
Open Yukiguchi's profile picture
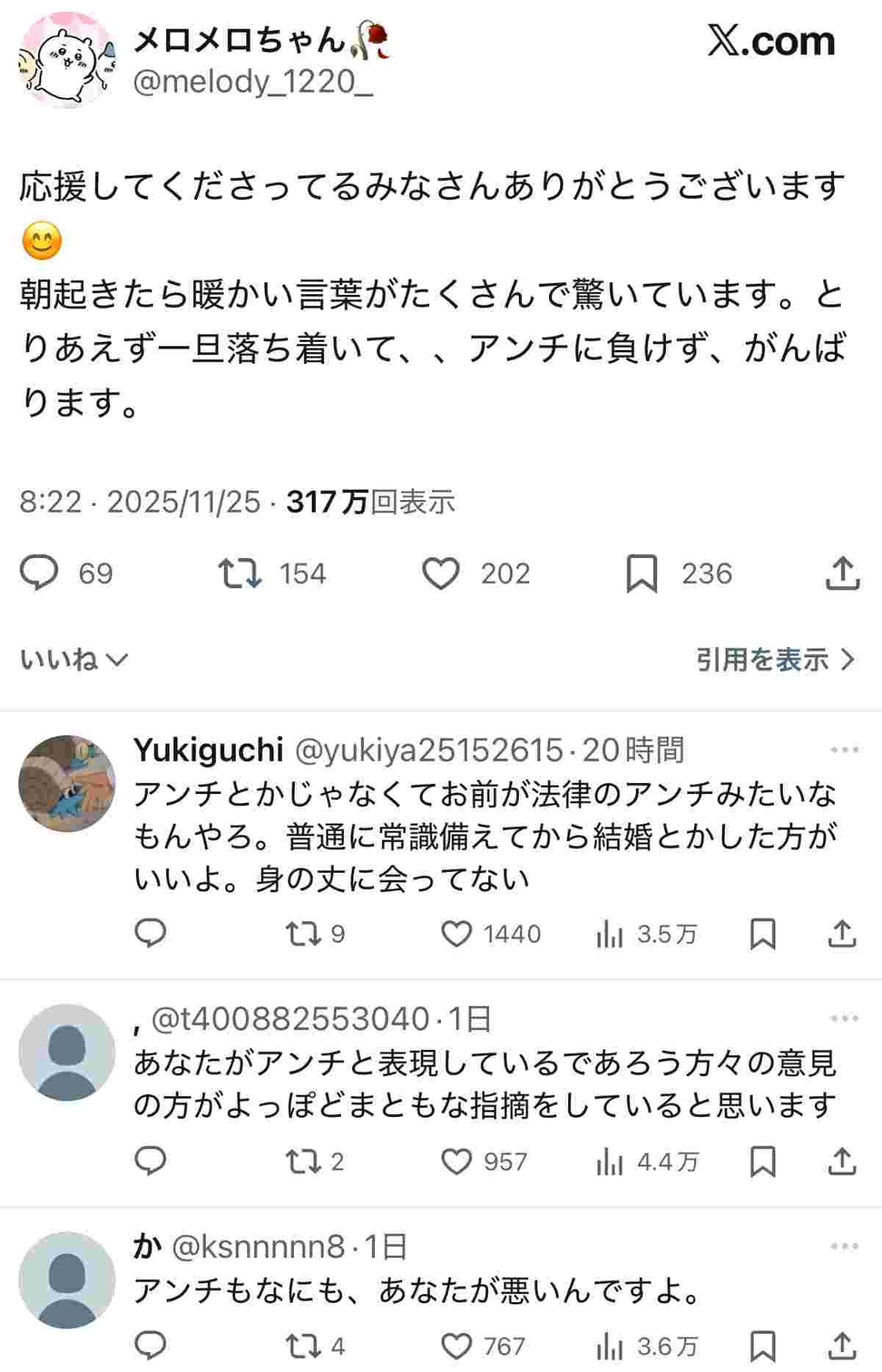click(66, 784)
